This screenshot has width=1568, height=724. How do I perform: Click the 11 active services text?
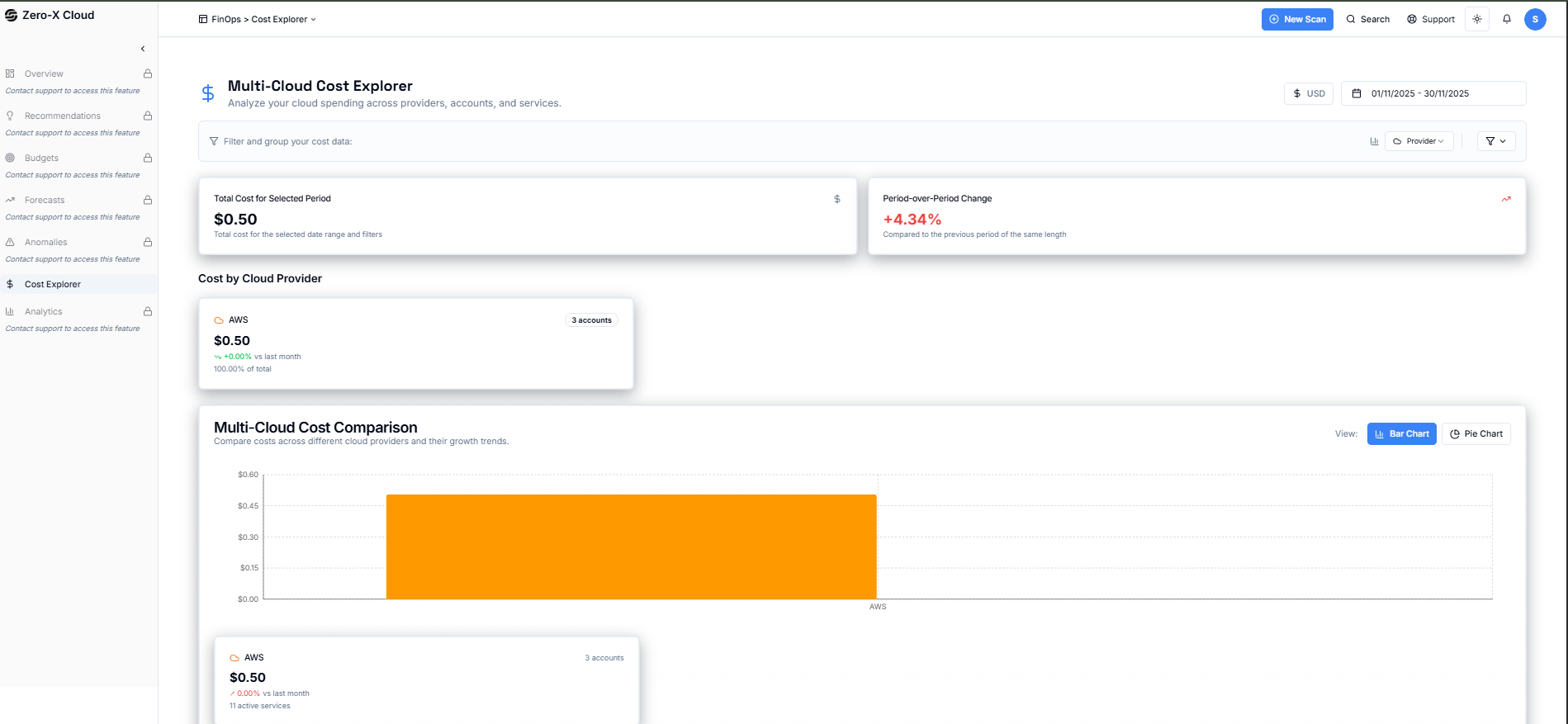click(260, 706)
